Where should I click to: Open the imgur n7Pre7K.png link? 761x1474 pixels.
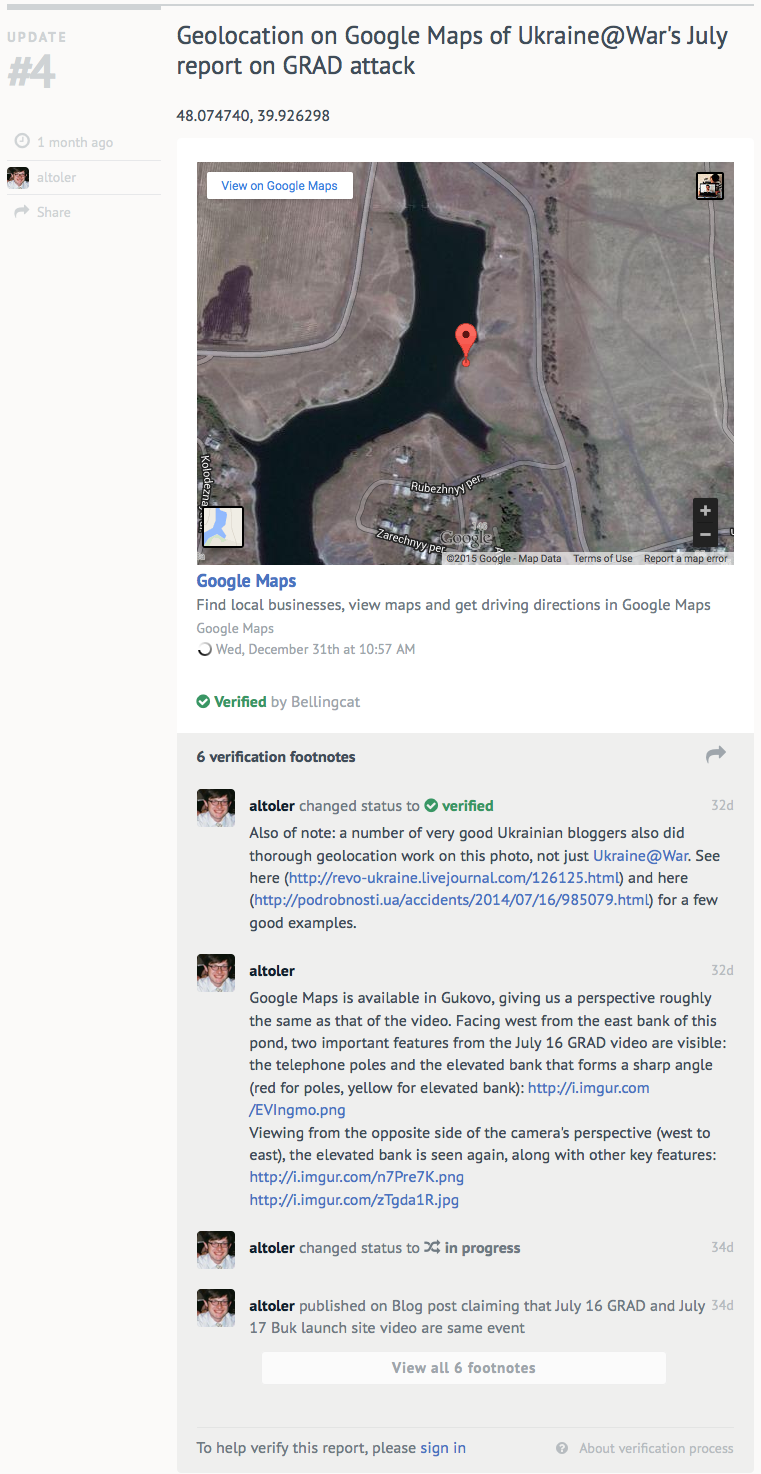click(357, 1177)
